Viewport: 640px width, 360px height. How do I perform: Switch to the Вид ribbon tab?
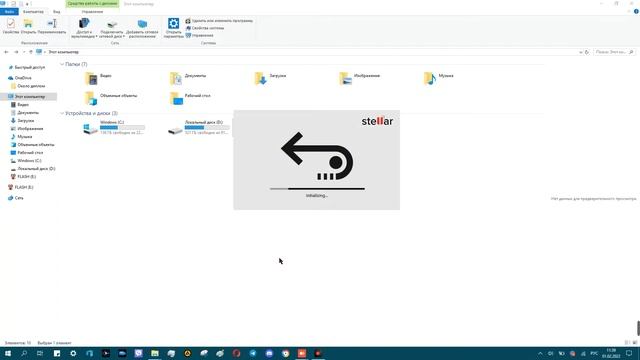pyautogui.click(x=56, y=11)
